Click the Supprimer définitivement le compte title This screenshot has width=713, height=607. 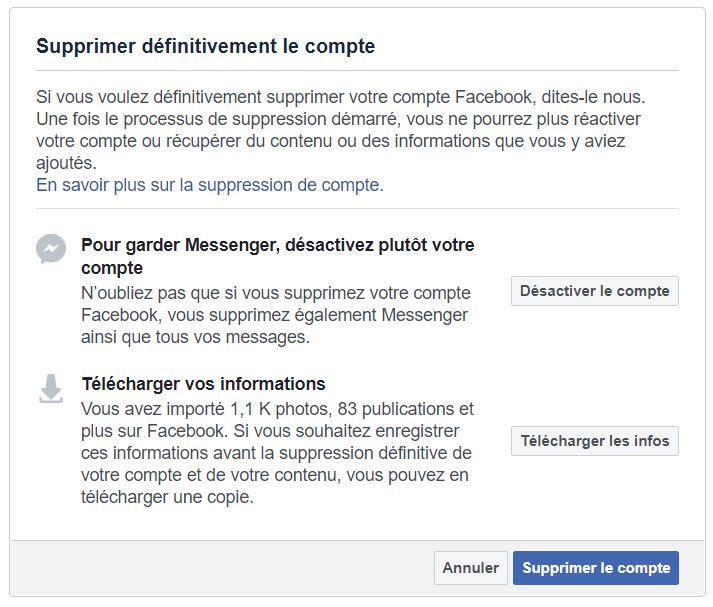pyautogui.click(x=206, y=46)
